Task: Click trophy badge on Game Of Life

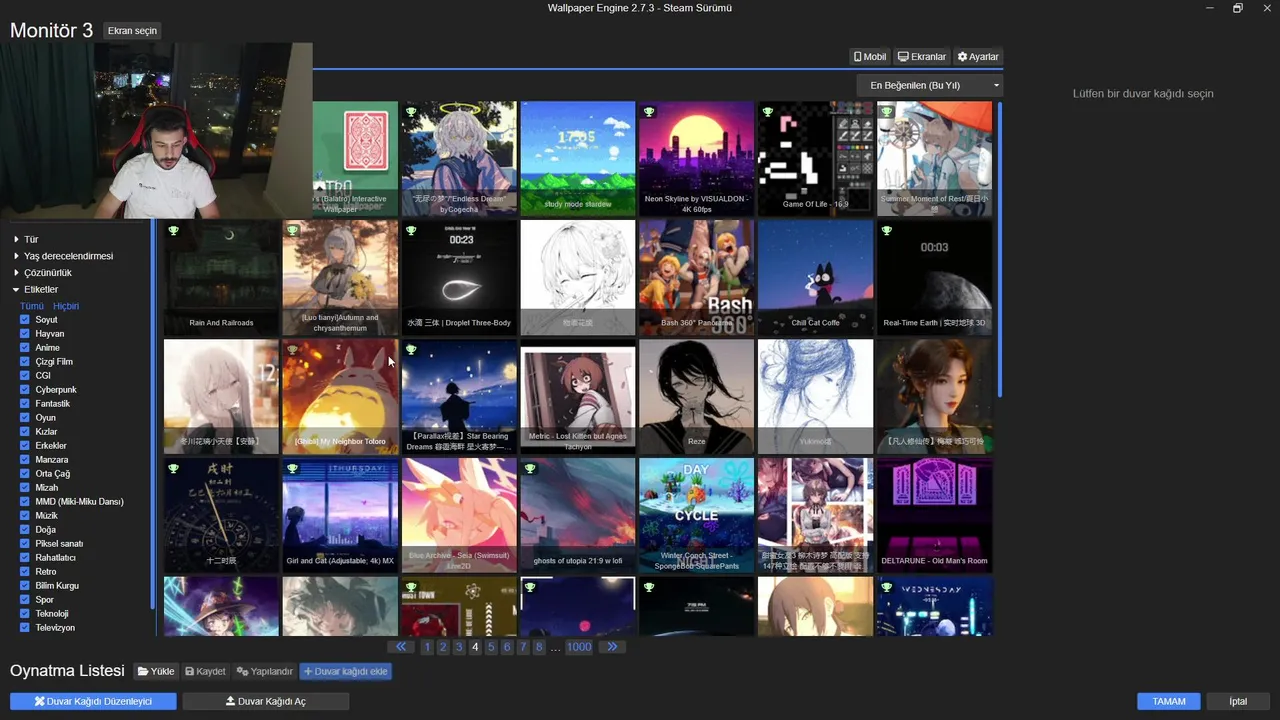Action: [x=767, y=112]
